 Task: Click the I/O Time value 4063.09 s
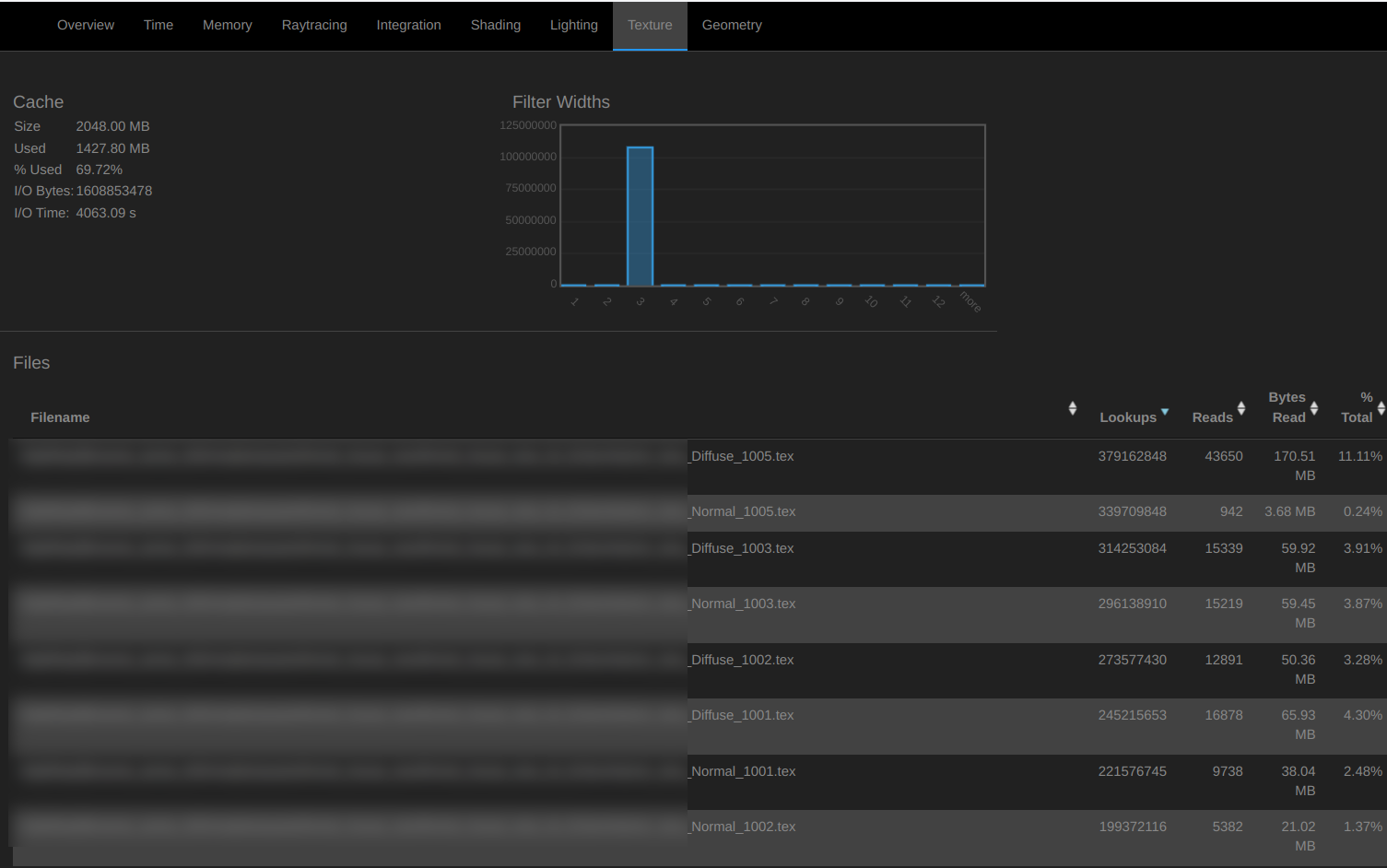[106, 213]
